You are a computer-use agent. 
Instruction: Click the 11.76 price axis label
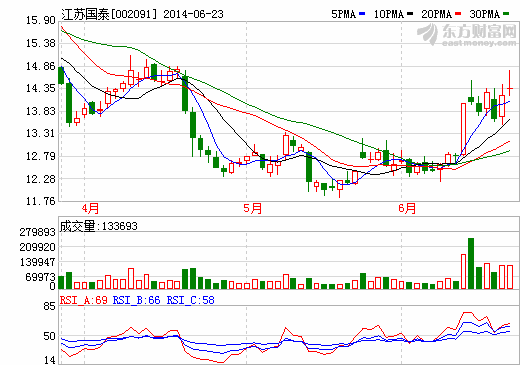click(41, 201)
